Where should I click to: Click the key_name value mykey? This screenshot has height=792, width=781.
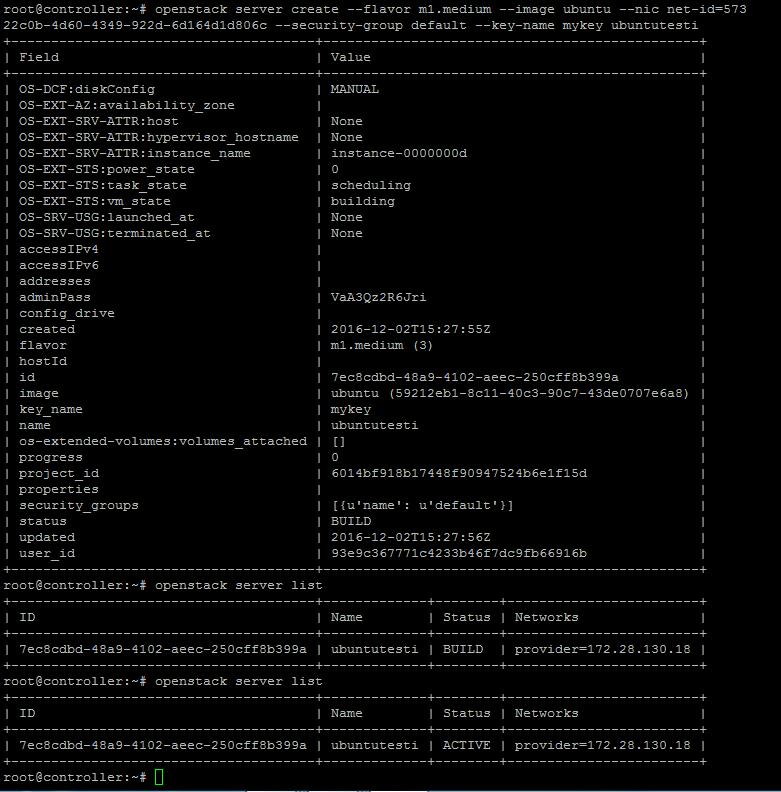tap(351, 410)
